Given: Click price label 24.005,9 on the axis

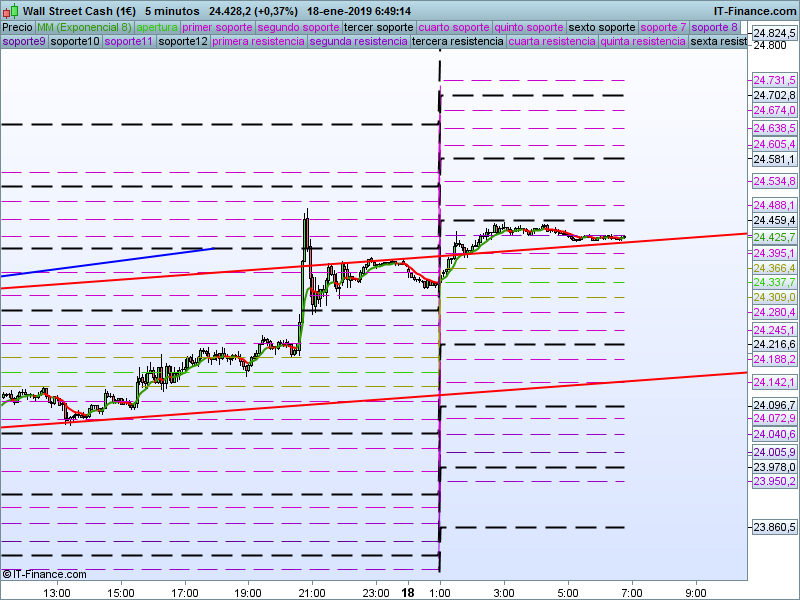Looking at the screenshot, I should coord(774,452).
